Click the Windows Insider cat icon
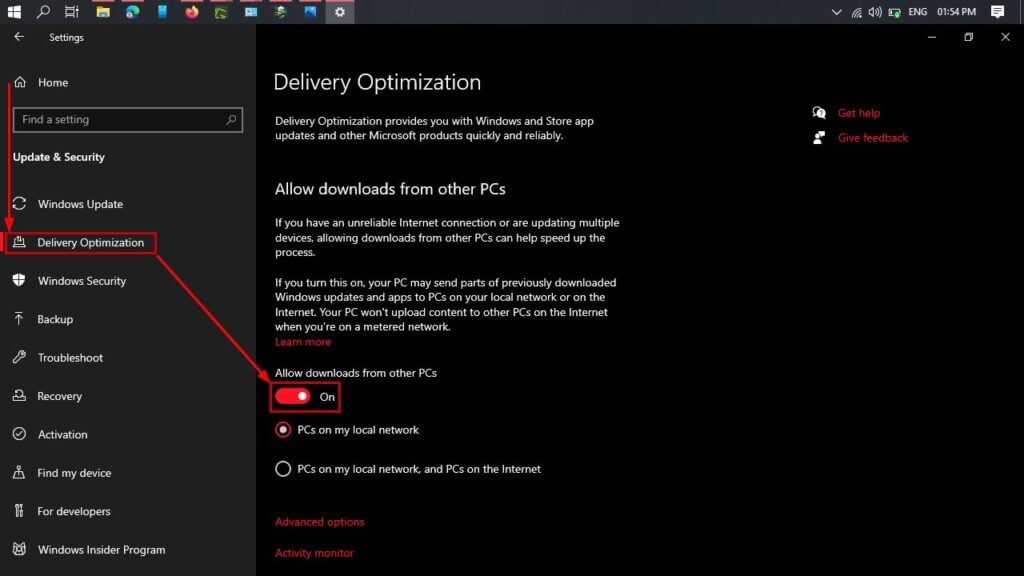Viewport: 1024px width, 576px height. tap(19, 549)
